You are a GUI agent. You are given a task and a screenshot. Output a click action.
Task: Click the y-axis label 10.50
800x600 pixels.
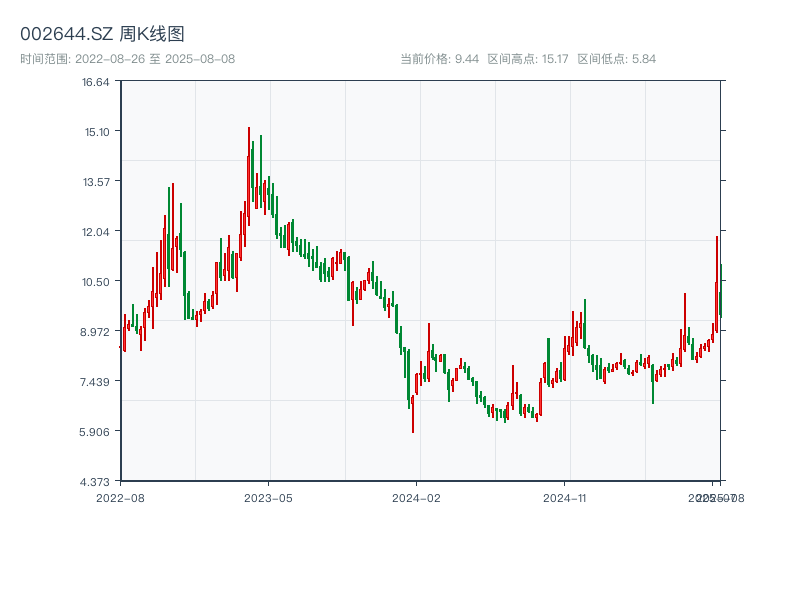pyautogui.click(x=96, y=282)
